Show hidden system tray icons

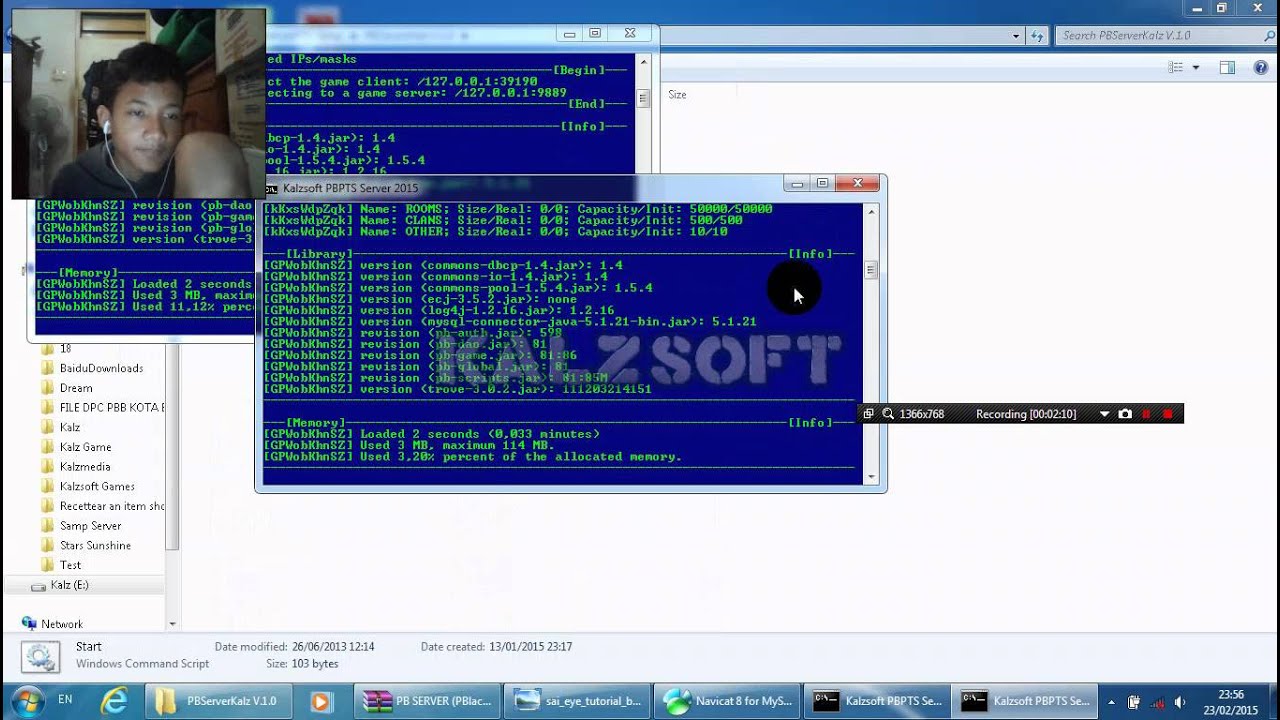1111,702
